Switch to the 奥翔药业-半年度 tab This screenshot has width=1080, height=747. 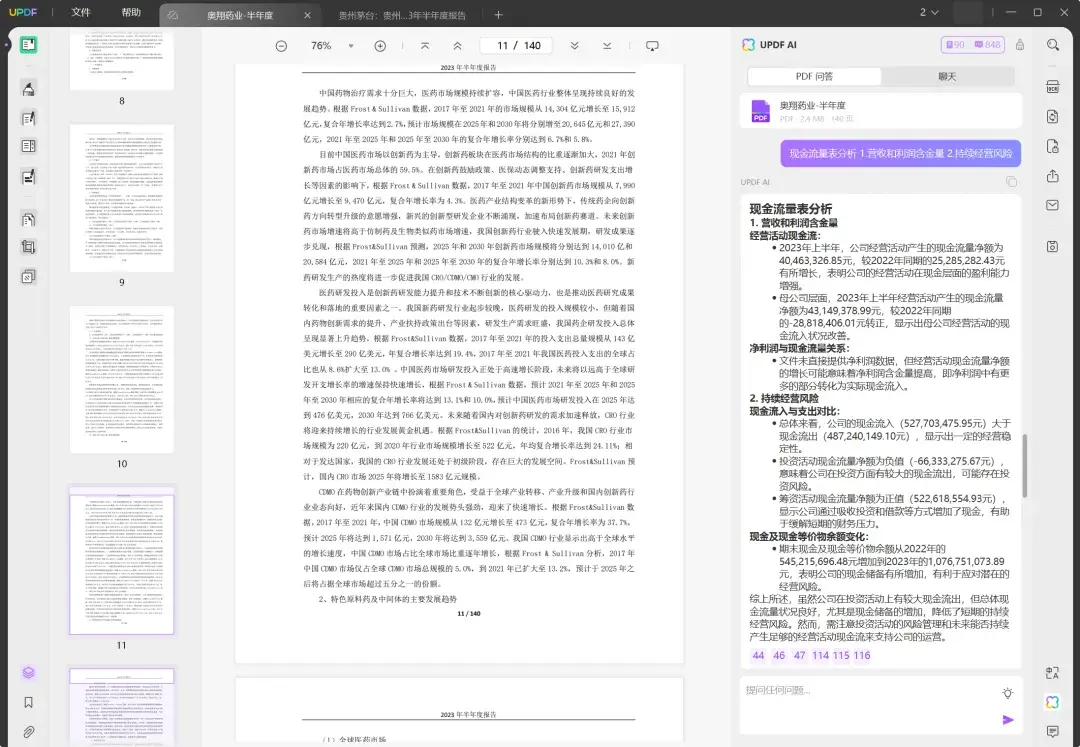tap(239, 15)
